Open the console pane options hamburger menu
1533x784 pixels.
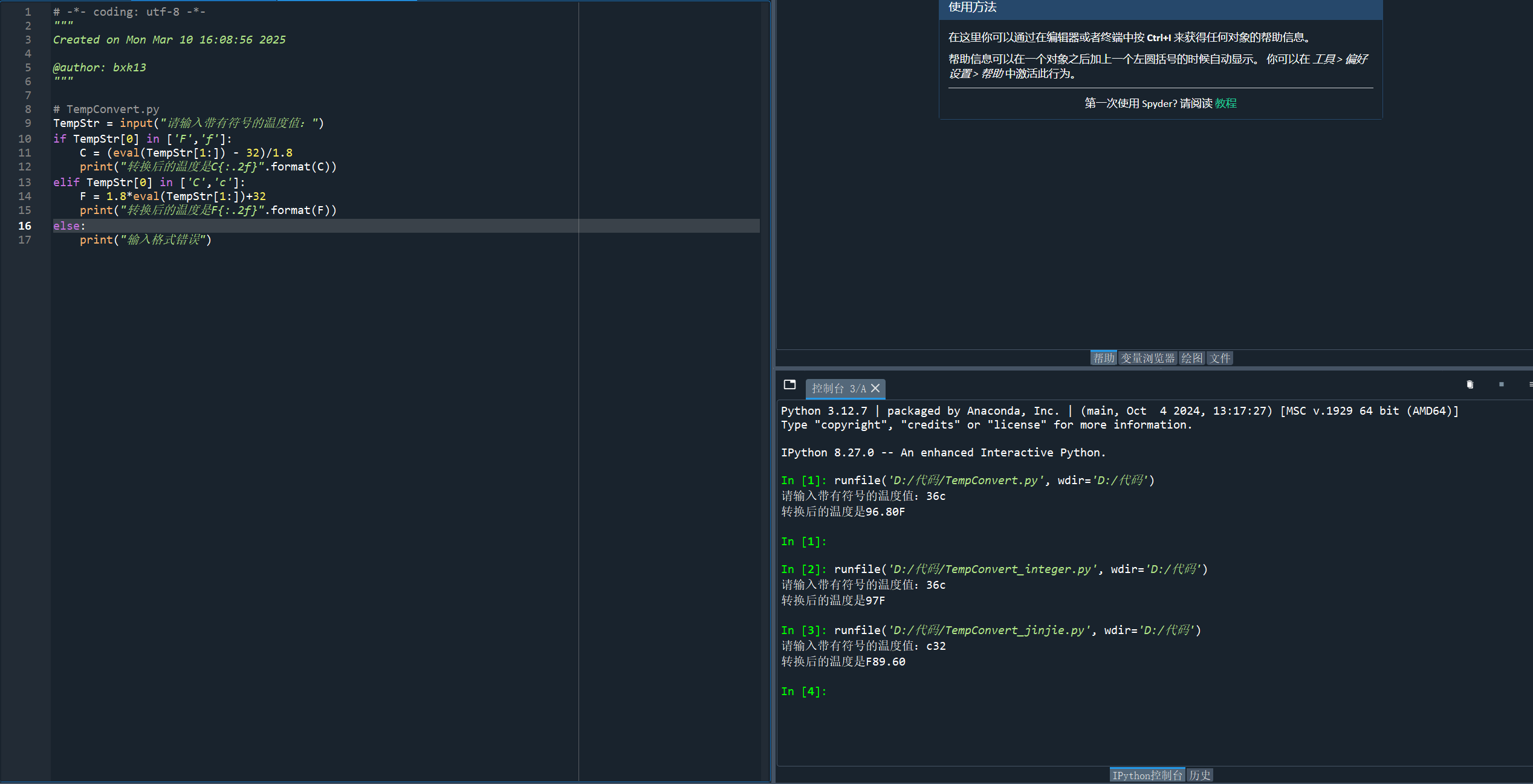(x=1530, y=384)
